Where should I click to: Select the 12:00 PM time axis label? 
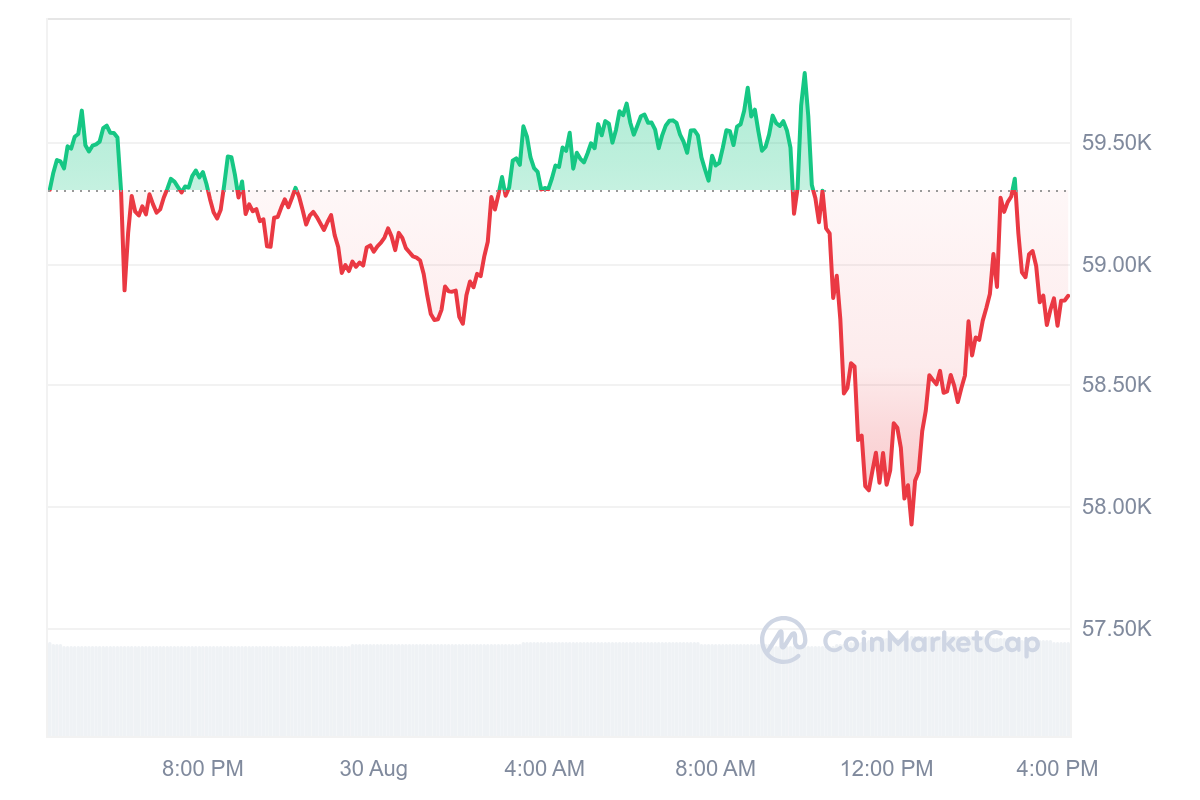(x=886, y=768)
